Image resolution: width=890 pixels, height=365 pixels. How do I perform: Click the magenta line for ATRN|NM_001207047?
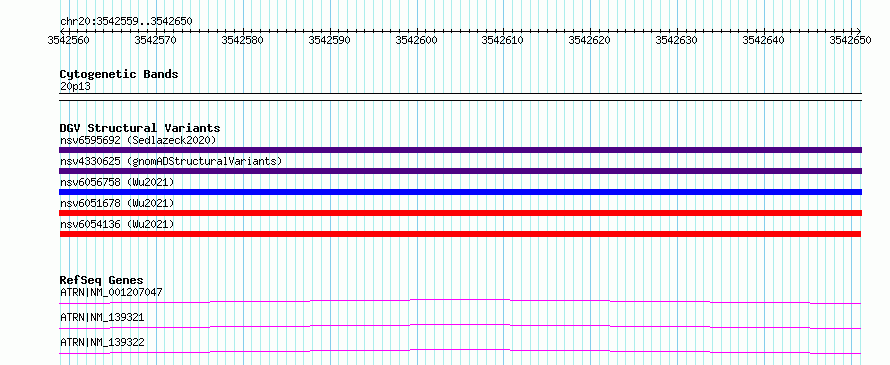(460, 301)
